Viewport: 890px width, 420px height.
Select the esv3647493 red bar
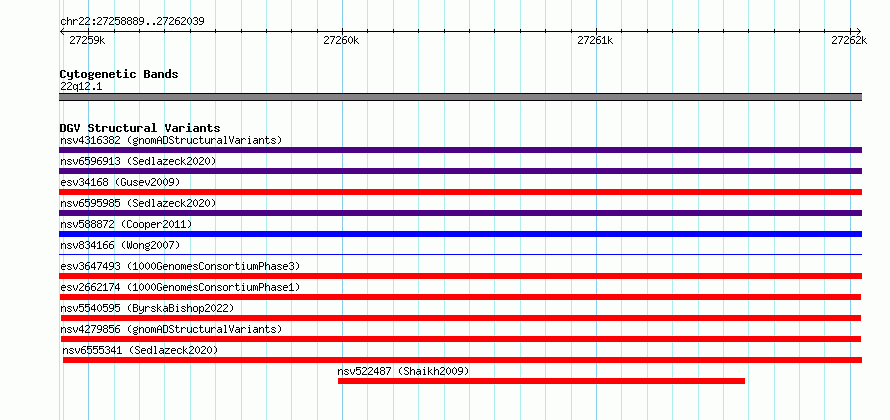tap(460, 276)
